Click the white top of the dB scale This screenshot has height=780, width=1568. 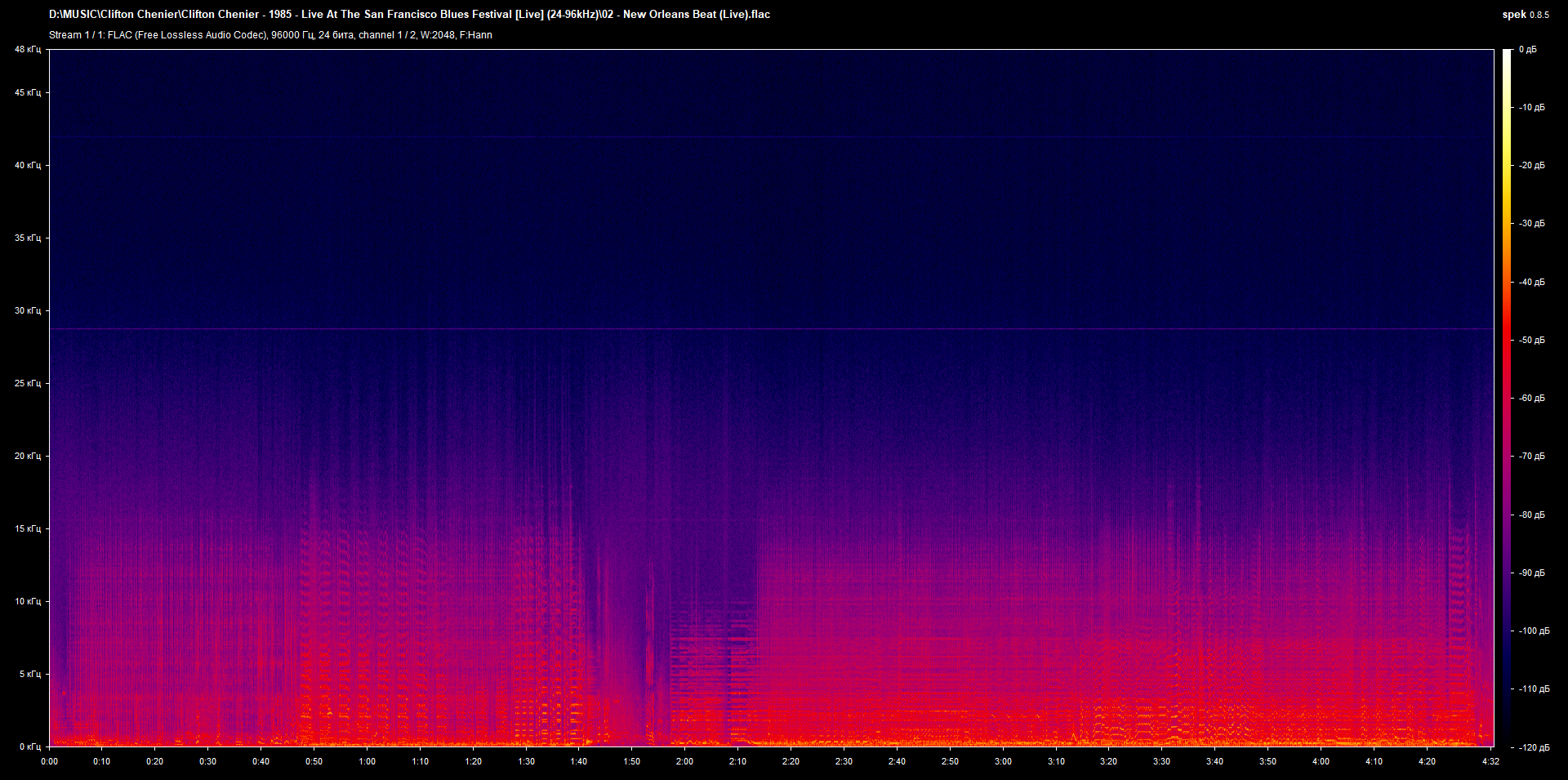1507,53
